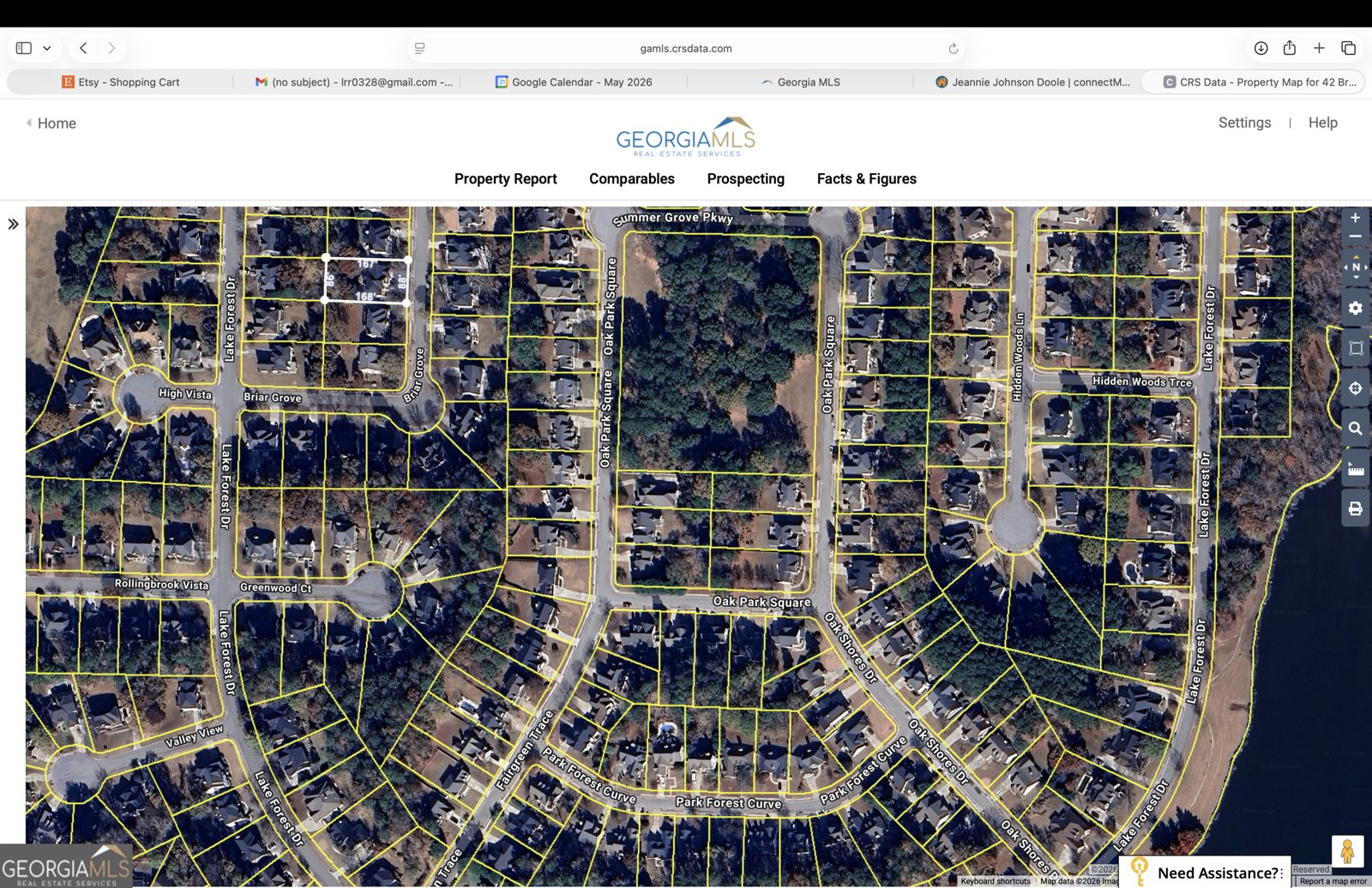Activate the crosshair locate tool

coord(1355,388)
